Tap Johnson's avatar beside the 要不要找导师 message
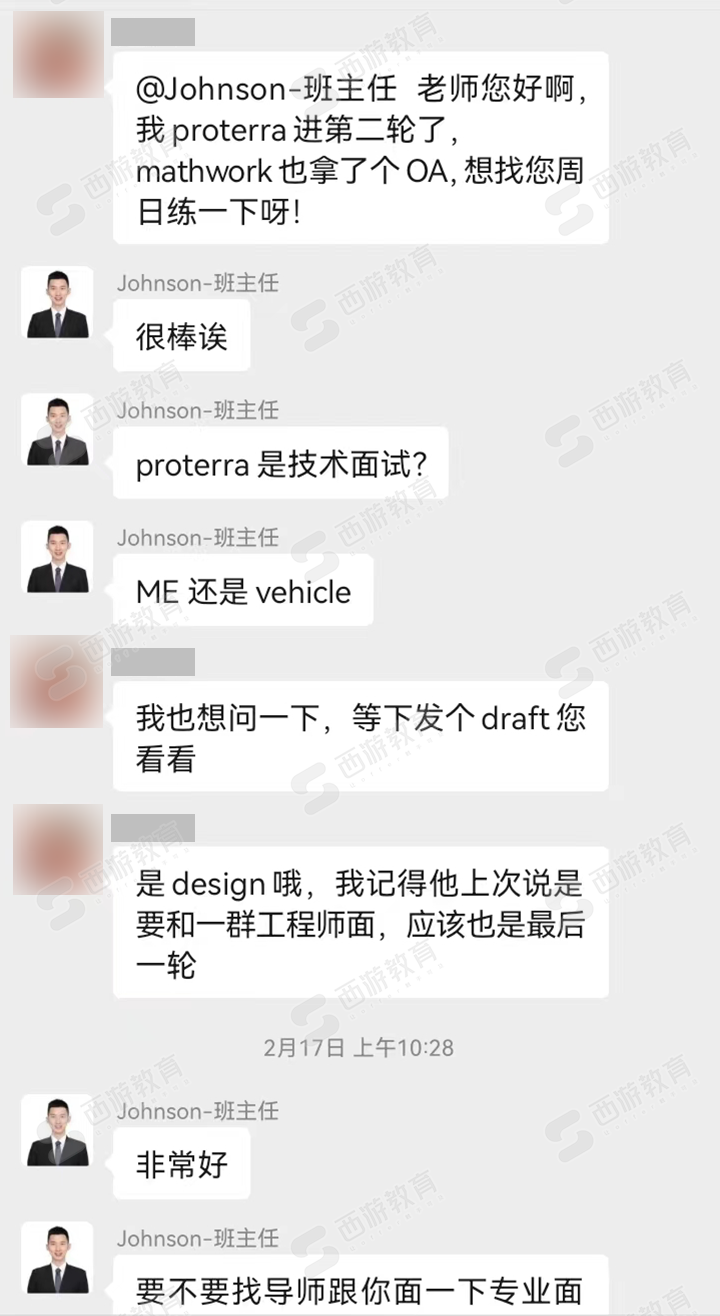The image size is (720, 1316). (57, 1258)
